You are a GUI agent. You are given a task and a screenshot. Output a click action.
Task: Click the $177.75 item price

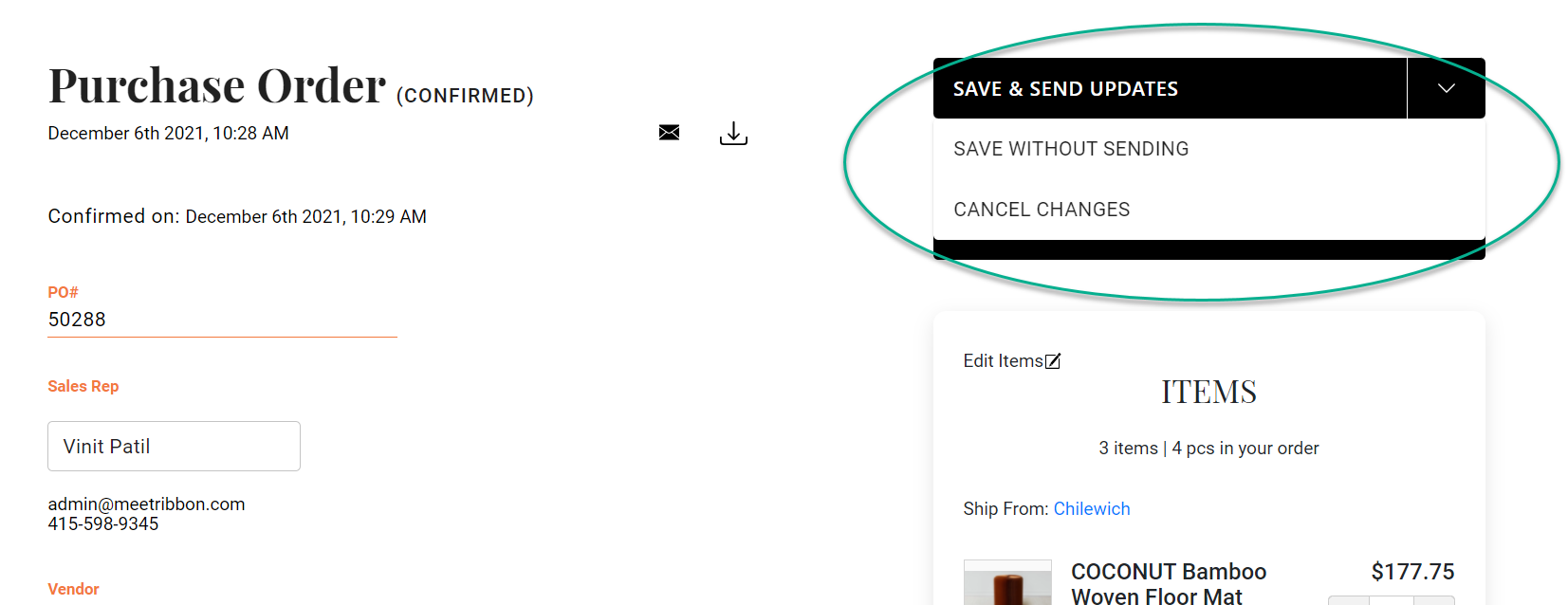tap(1412, 572)
